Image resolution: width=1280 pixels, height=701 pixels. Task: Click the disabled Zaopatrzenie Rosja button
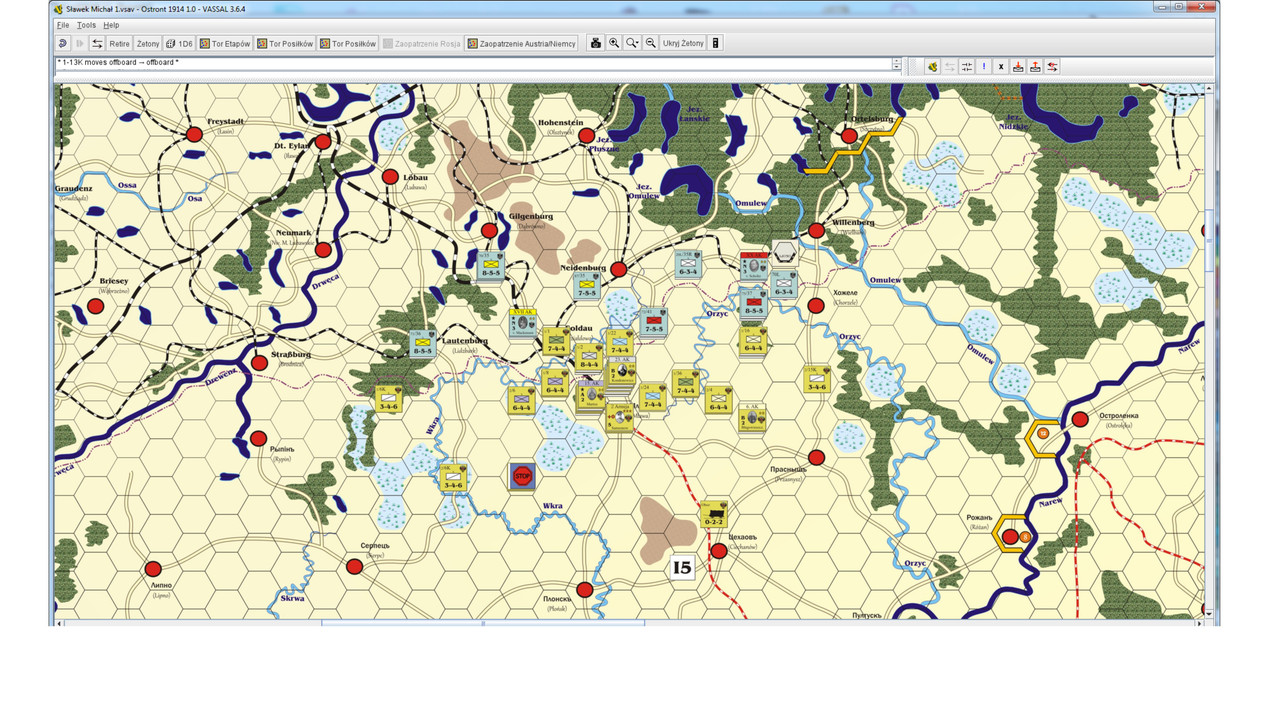point(422,43)
